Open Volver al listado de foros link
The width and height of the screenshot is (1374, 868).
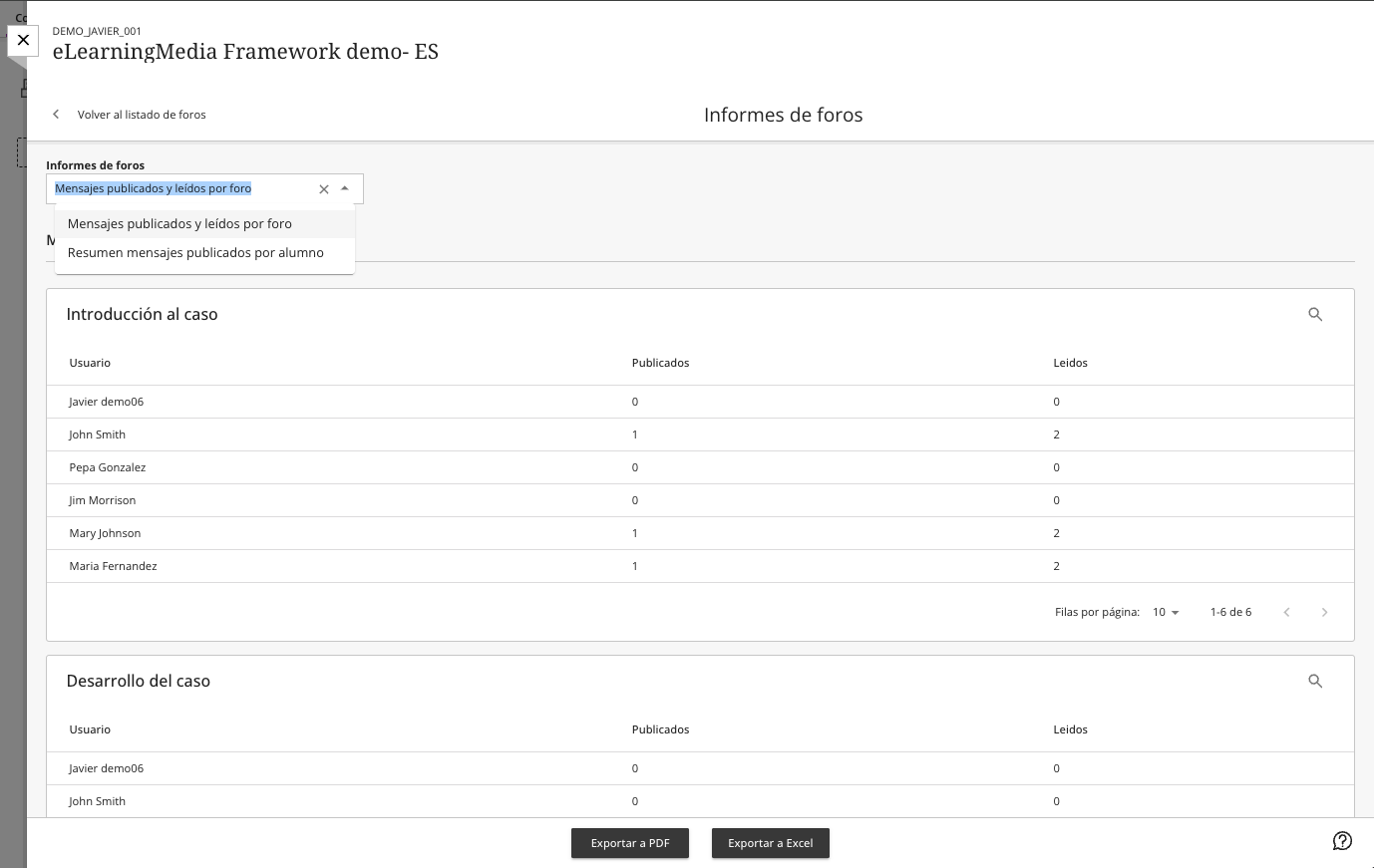[142, 115]
